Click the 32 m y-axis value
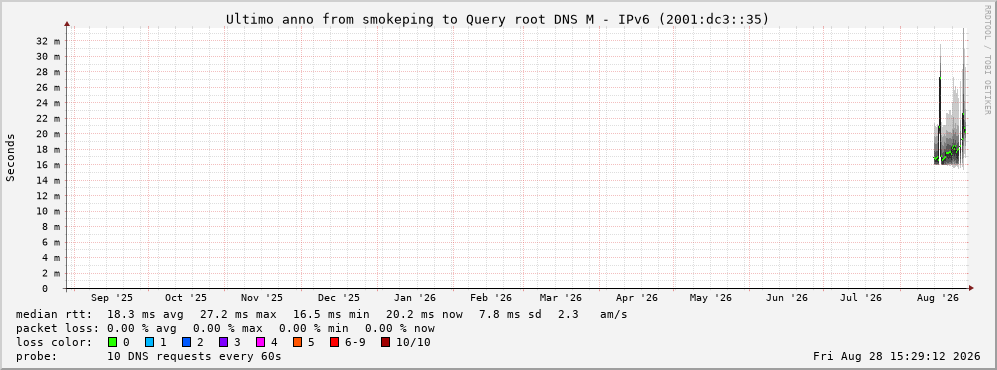Image resolution: width=997 pixels, height=370 pixels. point(49,41)
